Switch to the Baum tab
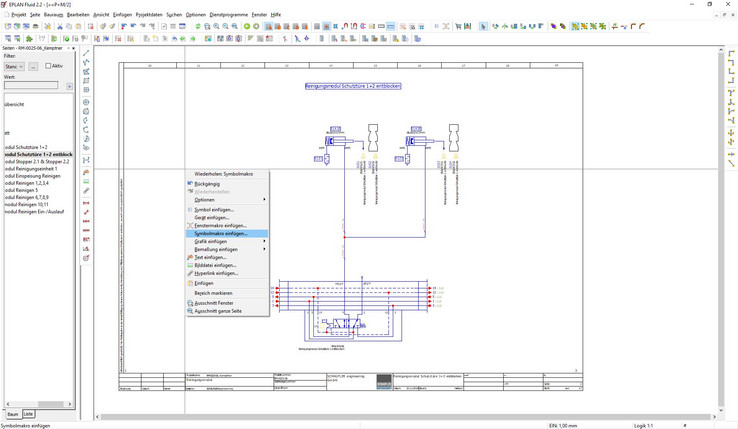738x429 pixels. [13, 414]
